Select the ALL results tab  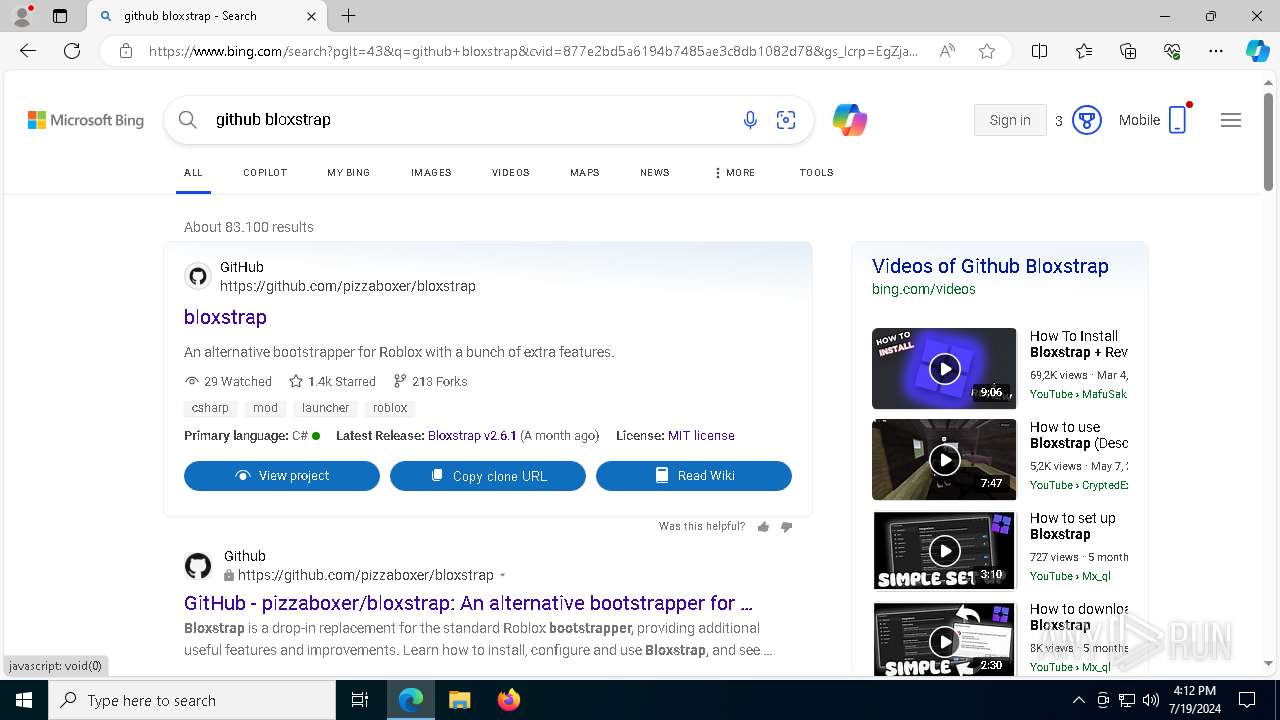pos(193,173)
